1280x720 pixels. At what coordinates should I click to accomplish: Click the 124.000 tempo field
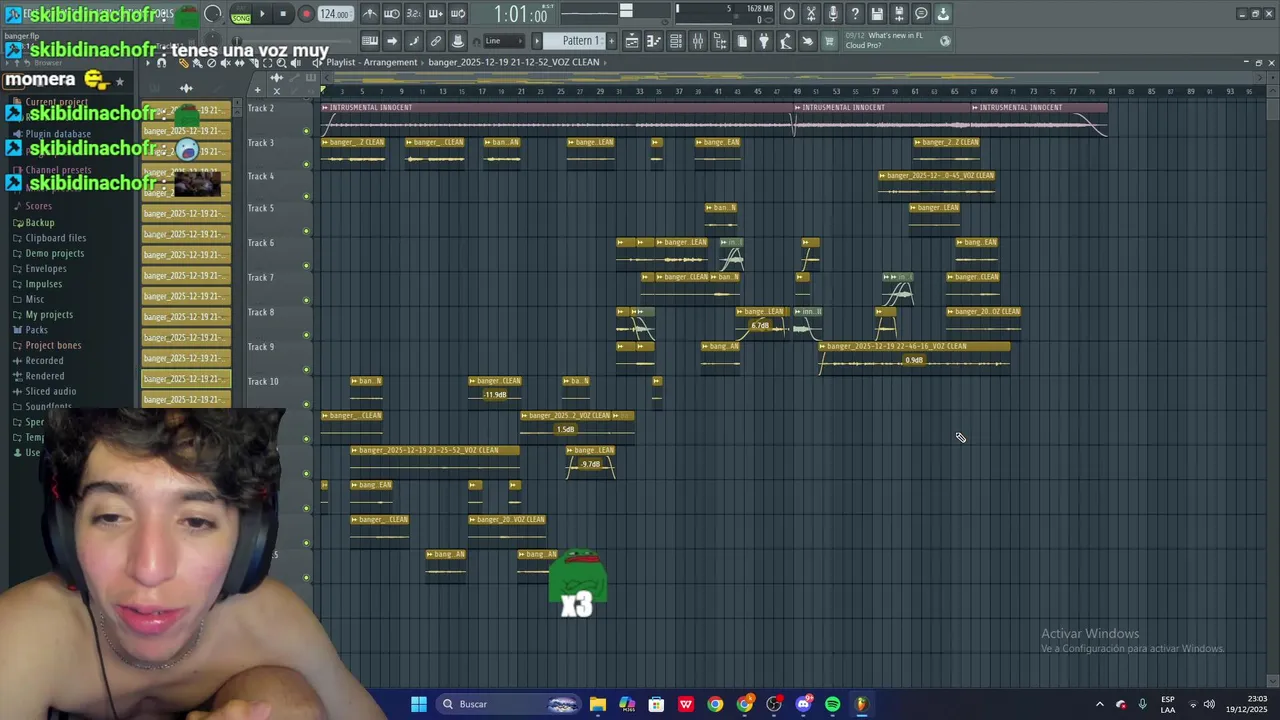point(335,14)
